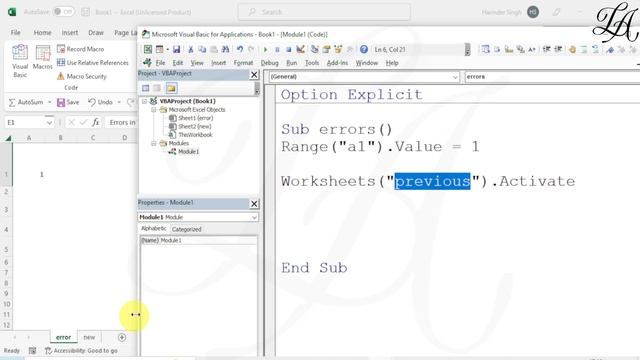The image size is (640, 360).
Task: Click the Insert UserForm toolbar icon
Action: coord(159,49)
